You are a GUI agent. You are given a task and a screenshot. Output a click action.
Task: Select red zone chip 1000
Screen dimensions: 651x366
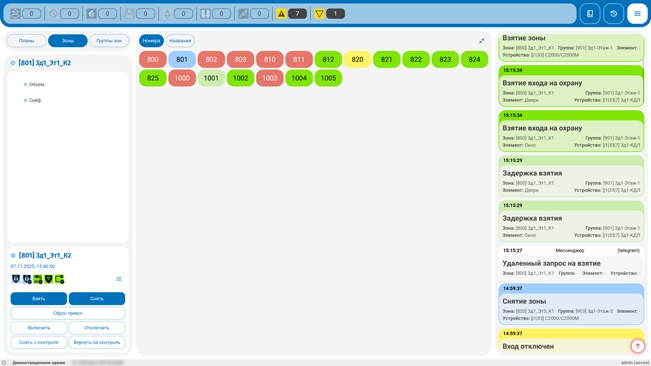182,78
